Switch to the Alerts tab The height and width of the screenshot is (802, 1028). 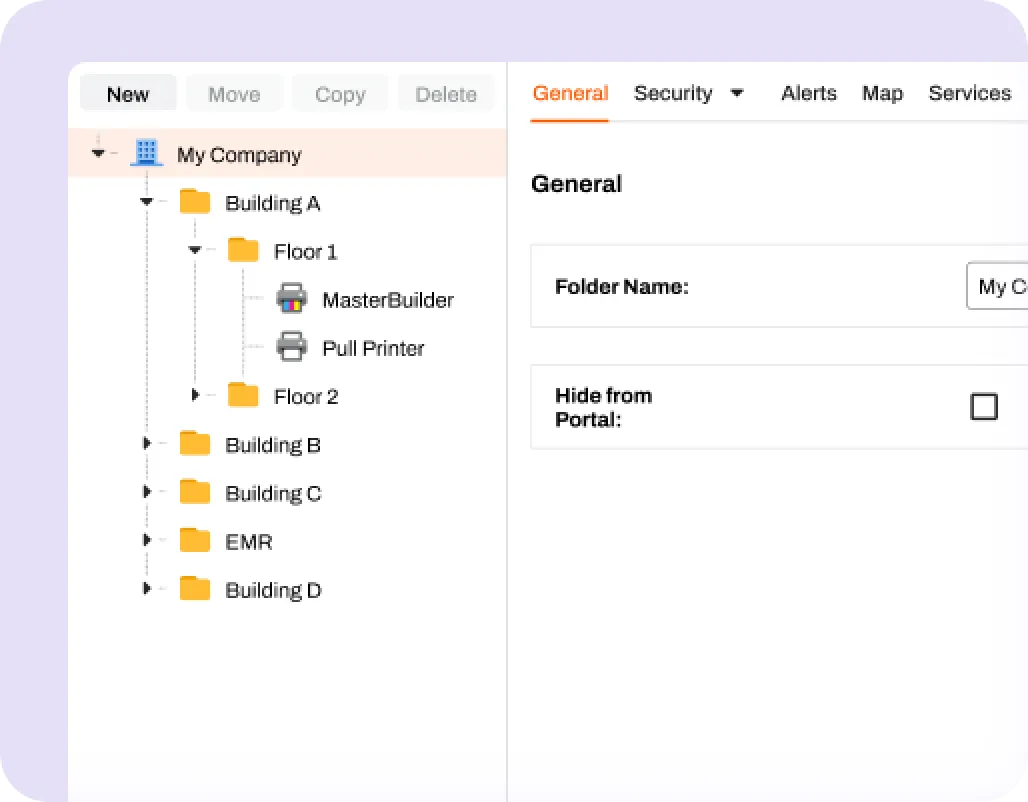point(808,93)
